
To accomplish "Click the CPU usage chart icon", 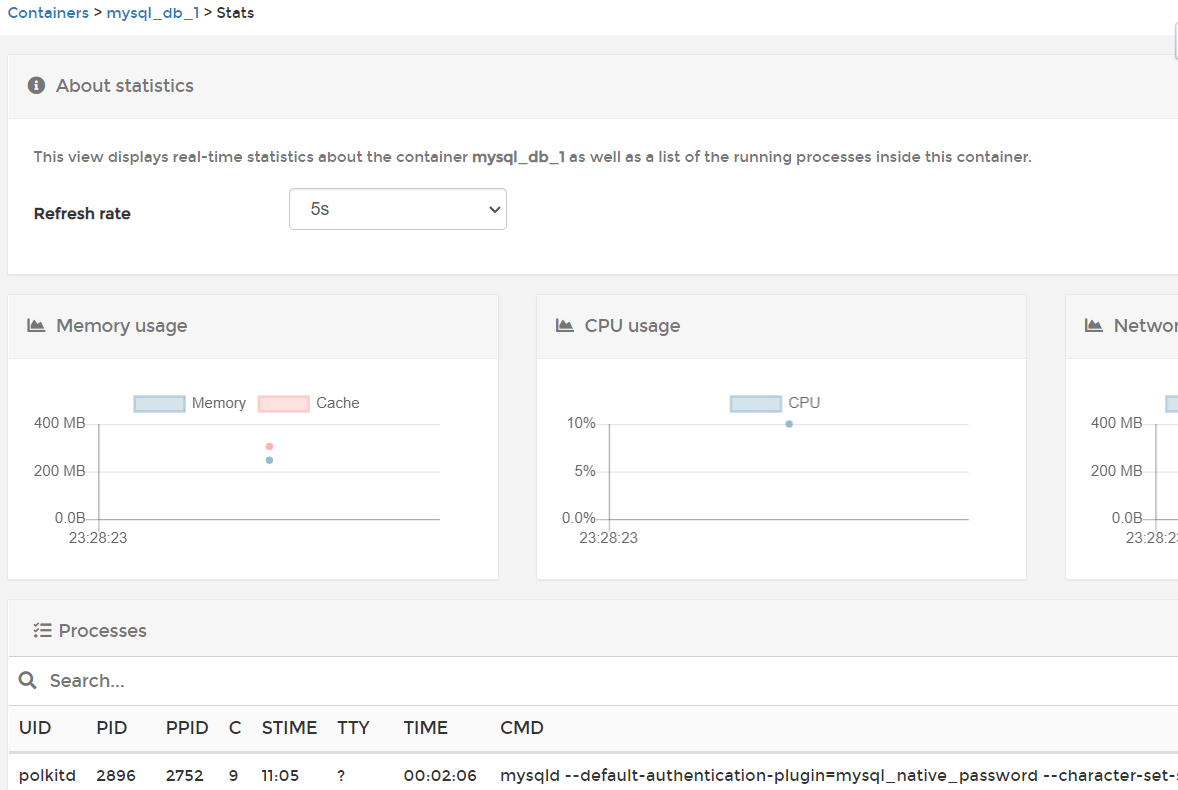I will [x=564, y=325].
